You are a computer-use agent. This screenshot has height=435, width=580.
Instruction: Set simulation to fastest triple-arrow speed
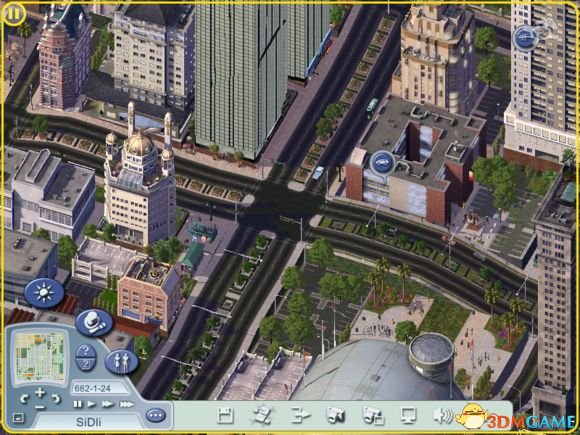(x=127, y=404)
